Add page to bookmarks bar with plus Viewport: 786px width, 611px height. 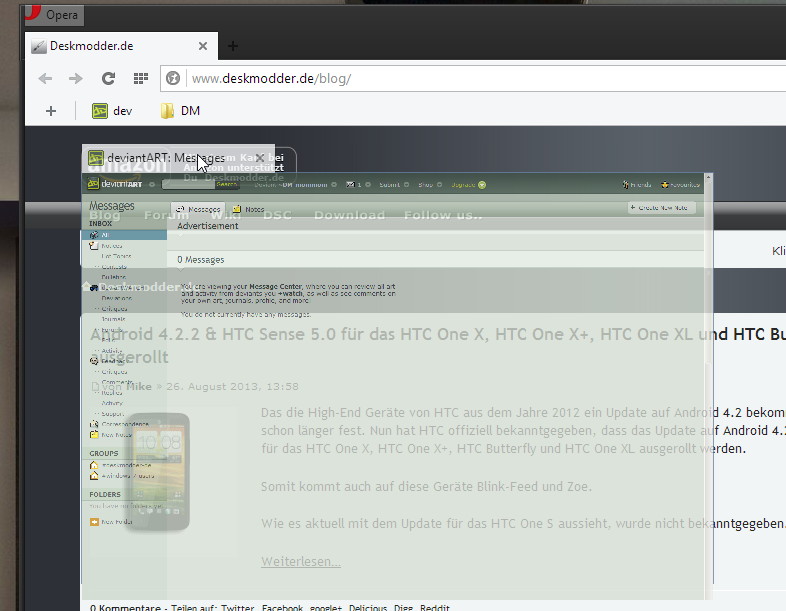pyautogui.click(x=51, y=111)
